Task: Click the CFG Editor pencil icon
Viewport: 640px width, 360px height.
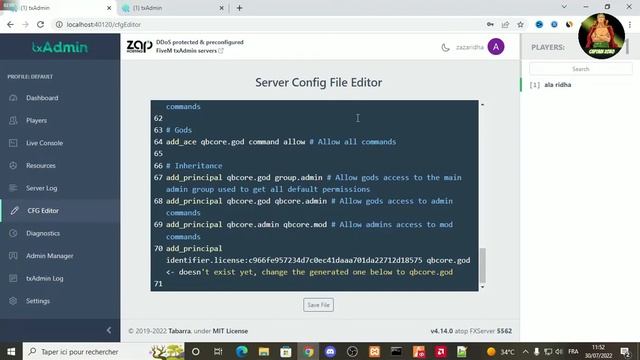Action: point(14,211)
